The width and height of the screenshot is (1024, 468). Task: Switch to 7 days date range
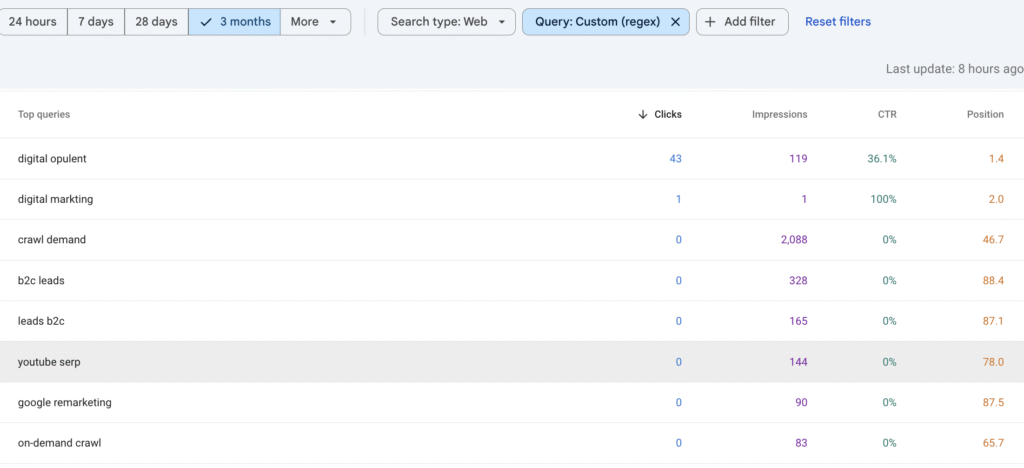(95, 22)
